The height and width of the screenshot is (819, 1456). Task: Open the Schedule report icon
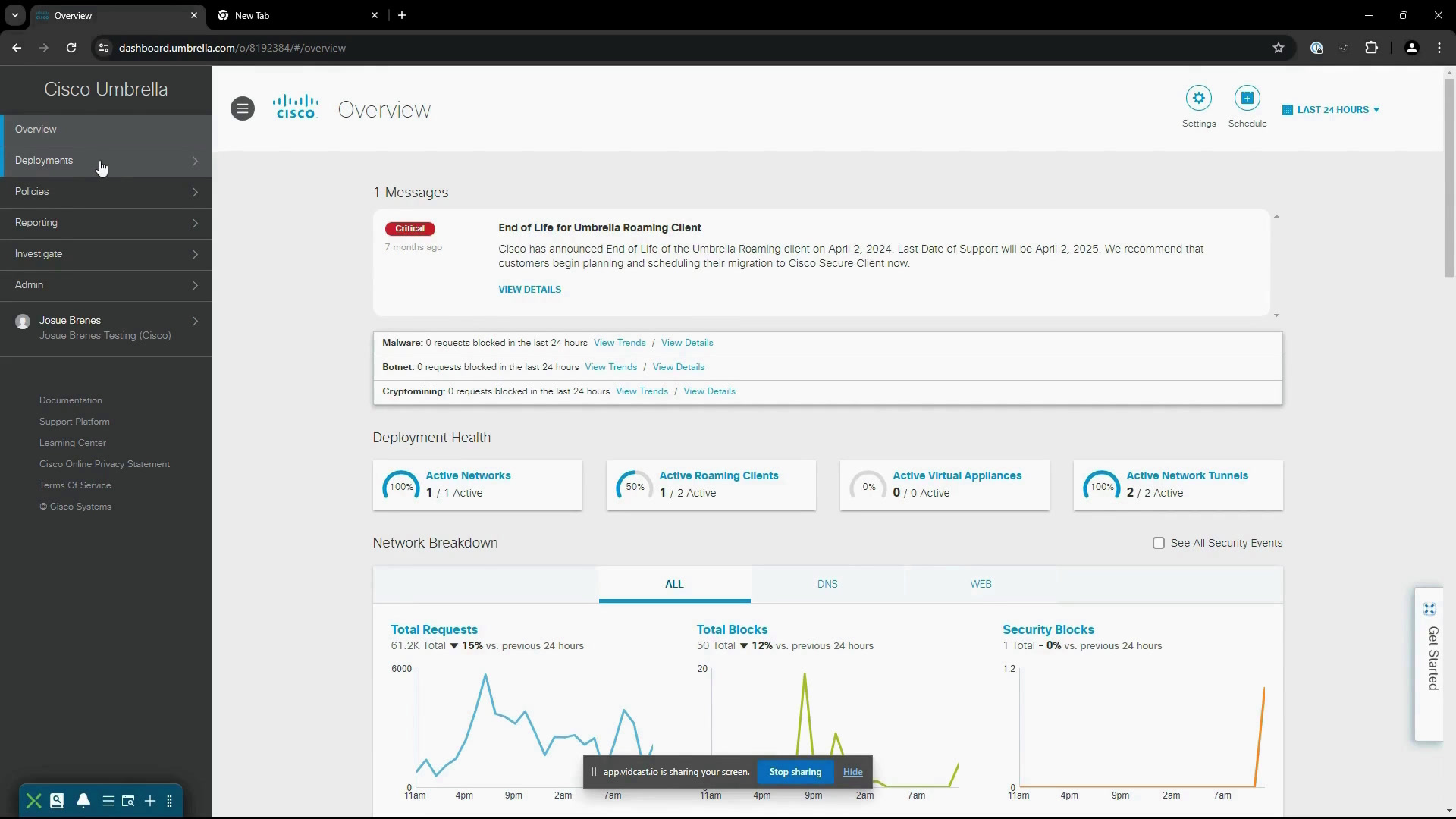[x=1247, y=98]
